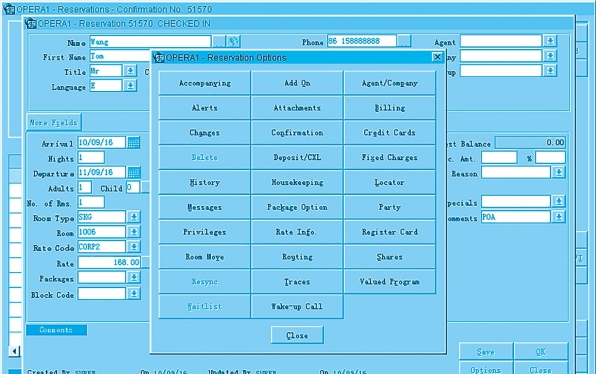The image size is (596, 374).
Task: Open the Register Card option
Action: (x=390, y=232)
